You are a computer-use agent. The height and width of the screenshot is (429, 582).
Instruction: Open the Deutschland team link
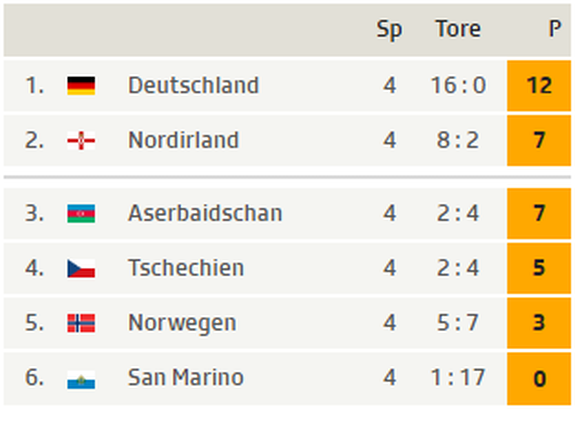(x=193, y=85)
